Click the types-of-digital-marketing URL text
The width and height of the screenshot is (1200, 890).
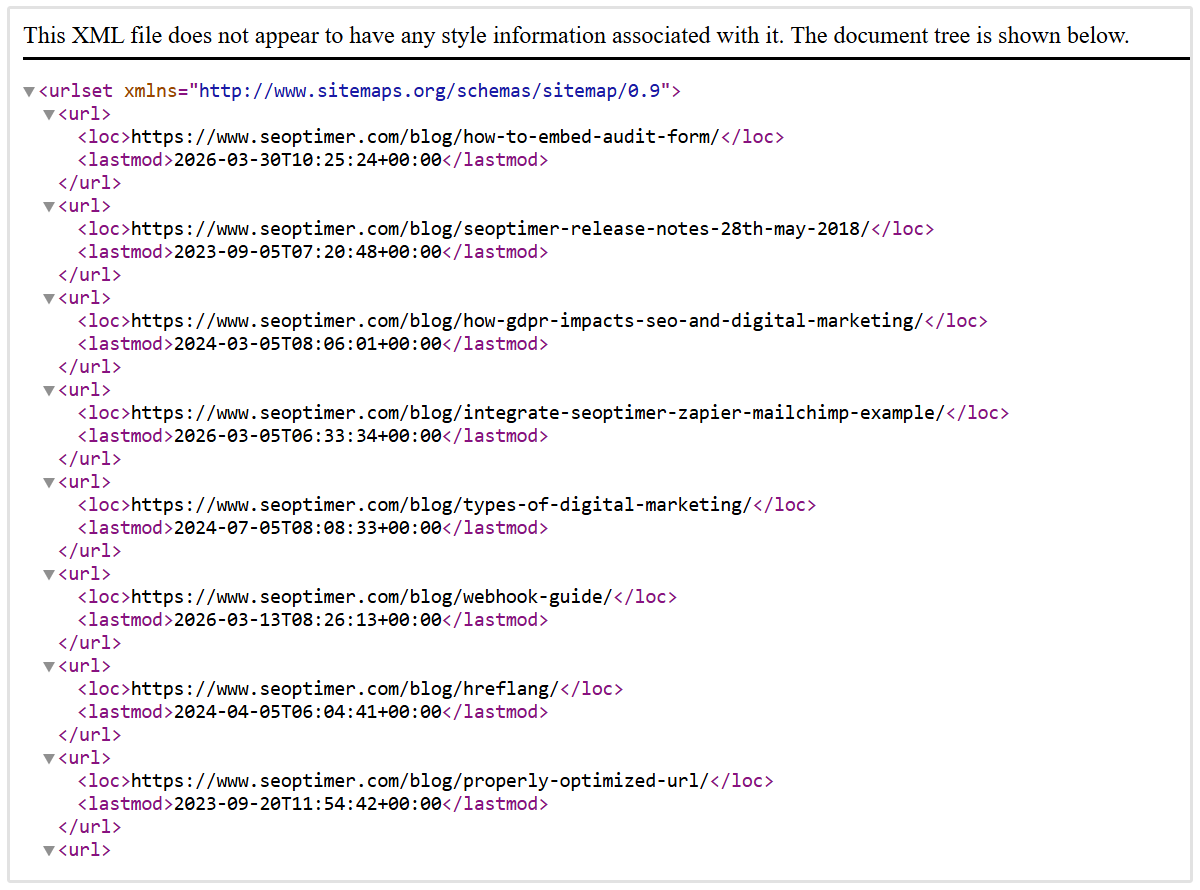coord(441,505)
